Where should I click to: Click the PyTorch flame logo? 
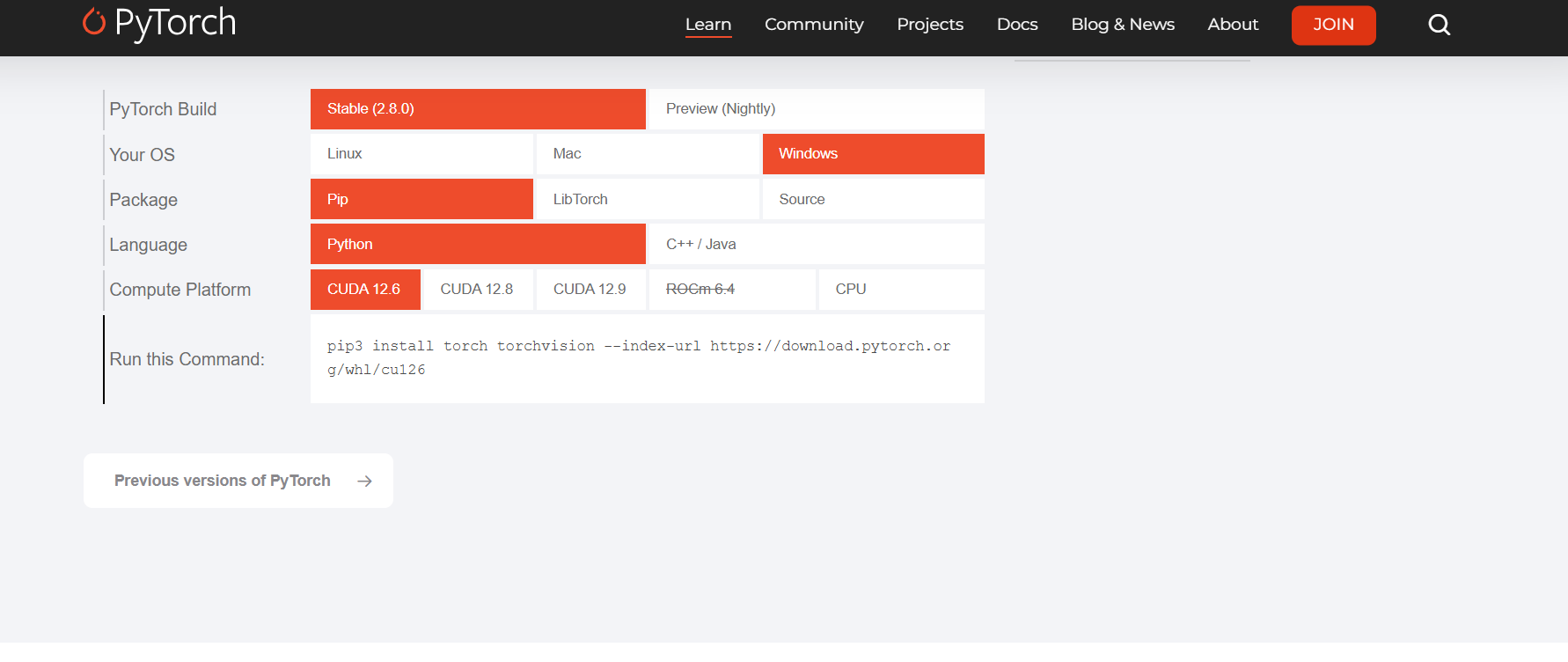coord(94,22)
